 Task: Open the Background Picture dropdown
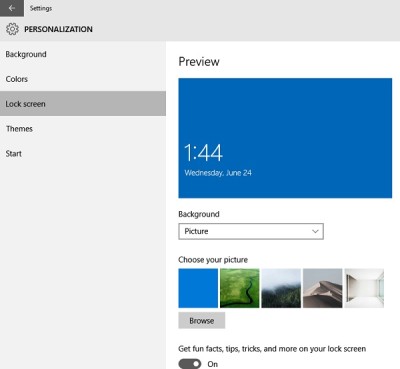tap(251, 231)
